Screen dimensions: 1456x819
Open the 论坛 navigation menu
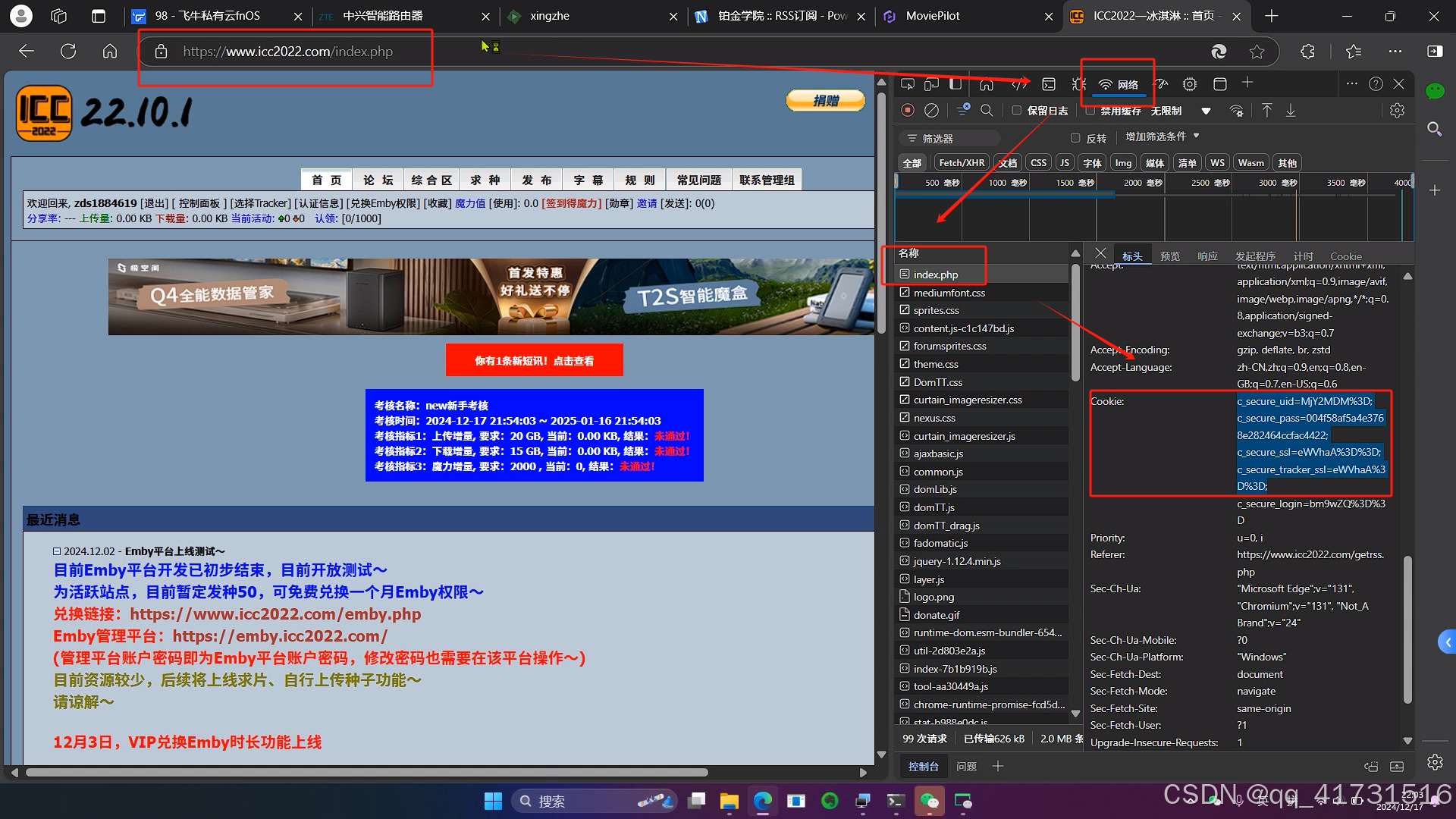[378, 180]
